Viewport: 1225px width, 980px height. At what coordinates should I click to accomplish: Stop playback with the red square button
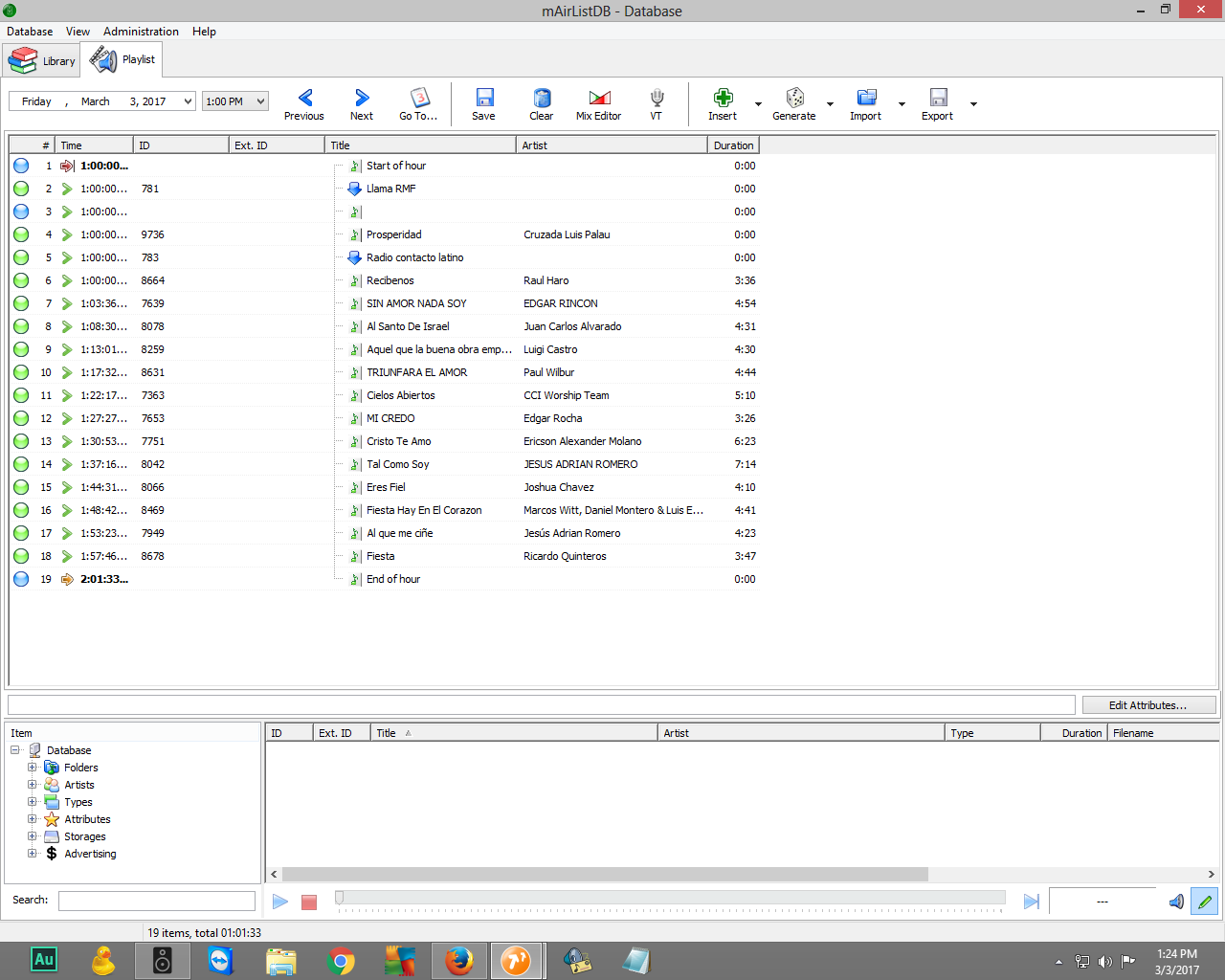309,902
